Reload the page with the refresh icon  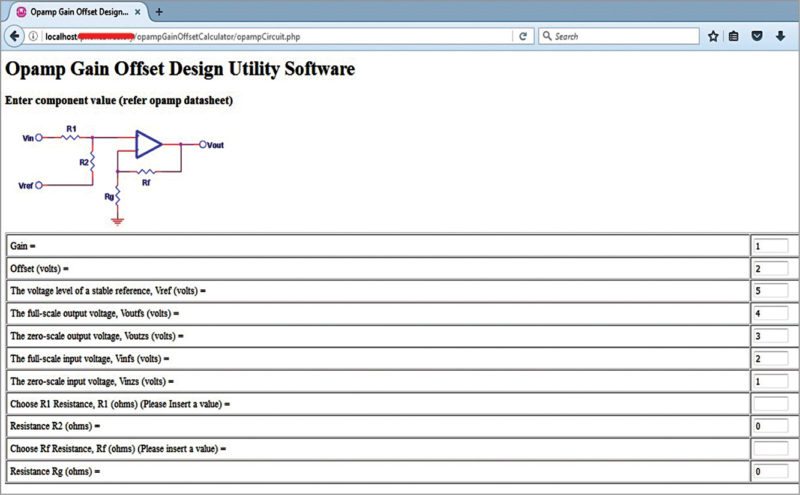pos(523,36)
